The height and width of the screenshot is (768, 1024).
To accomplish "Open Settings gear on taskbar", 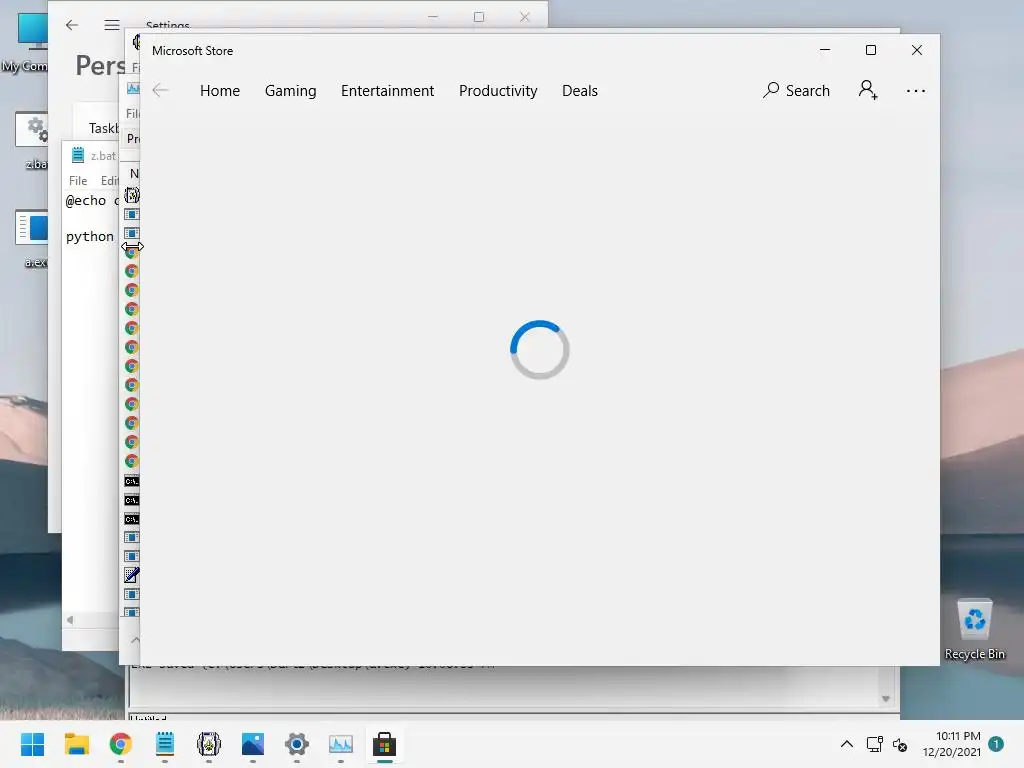I will click(x=296, y=744).
